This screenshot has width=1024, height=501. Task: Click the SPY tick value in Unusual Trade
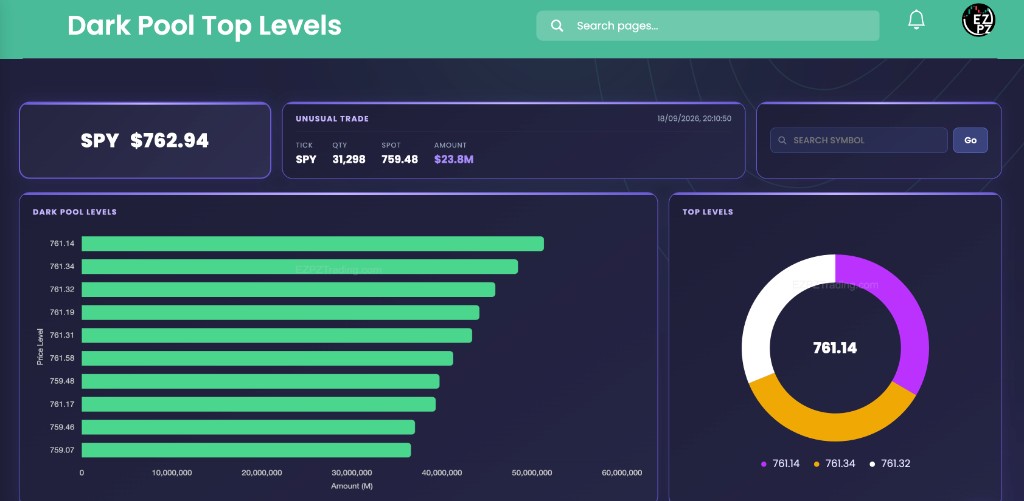pos(306,159)
